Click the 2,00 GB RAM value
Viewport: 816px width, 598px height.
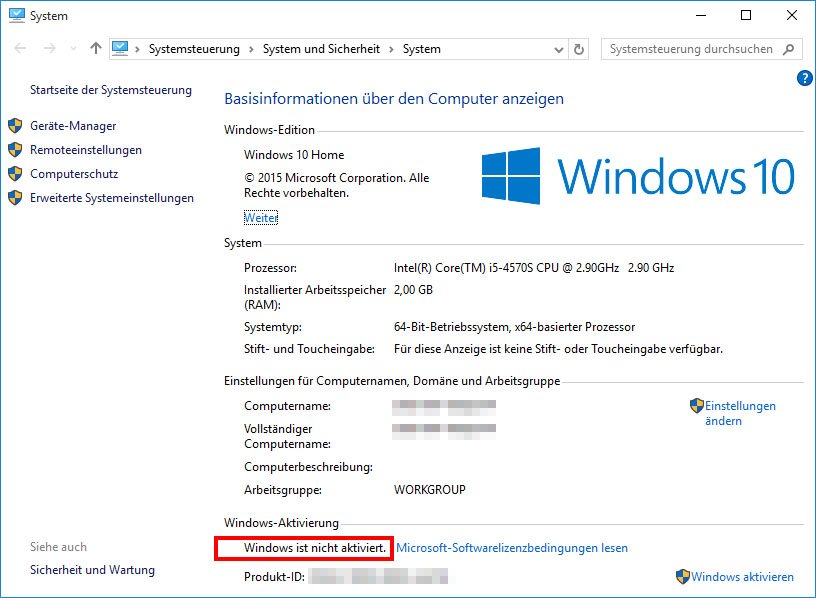413,290
